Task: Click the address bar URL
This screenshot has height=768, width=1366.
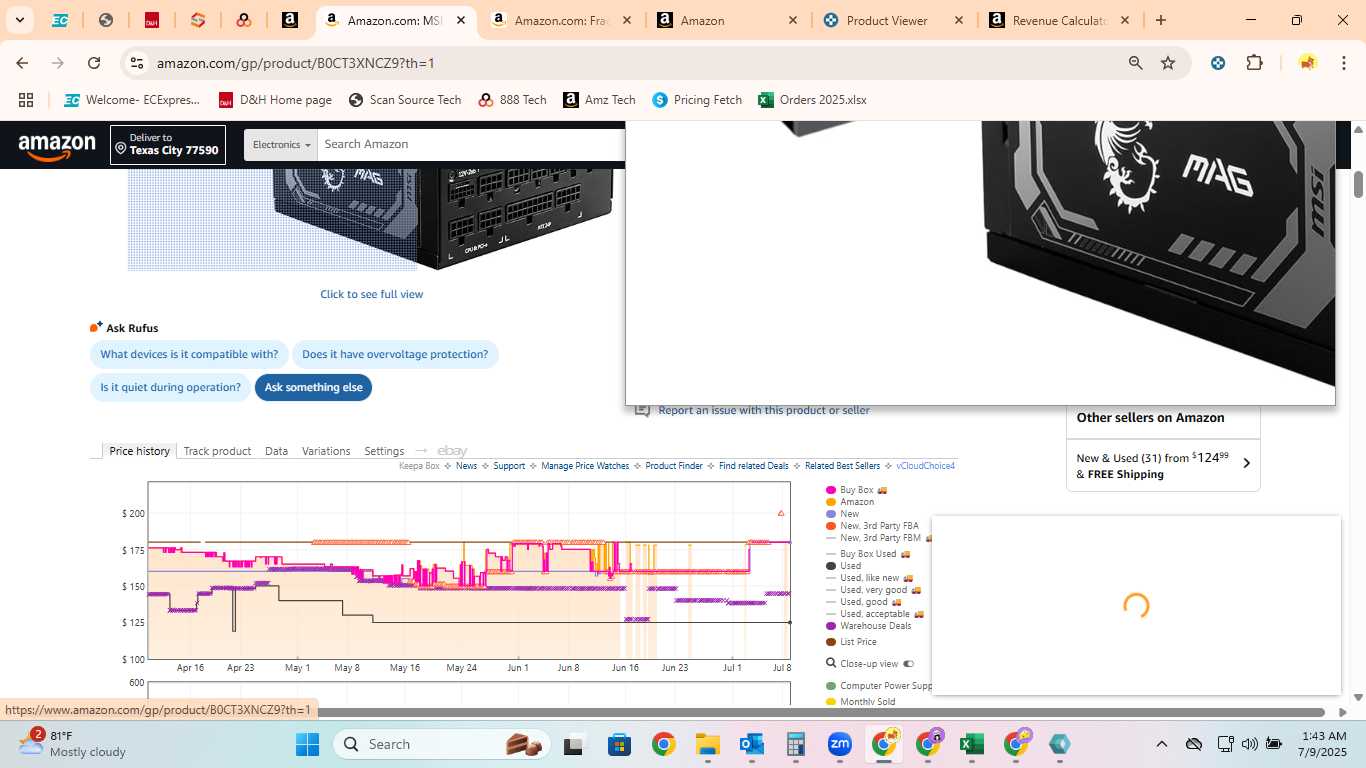Action: [x=295, y=63]
